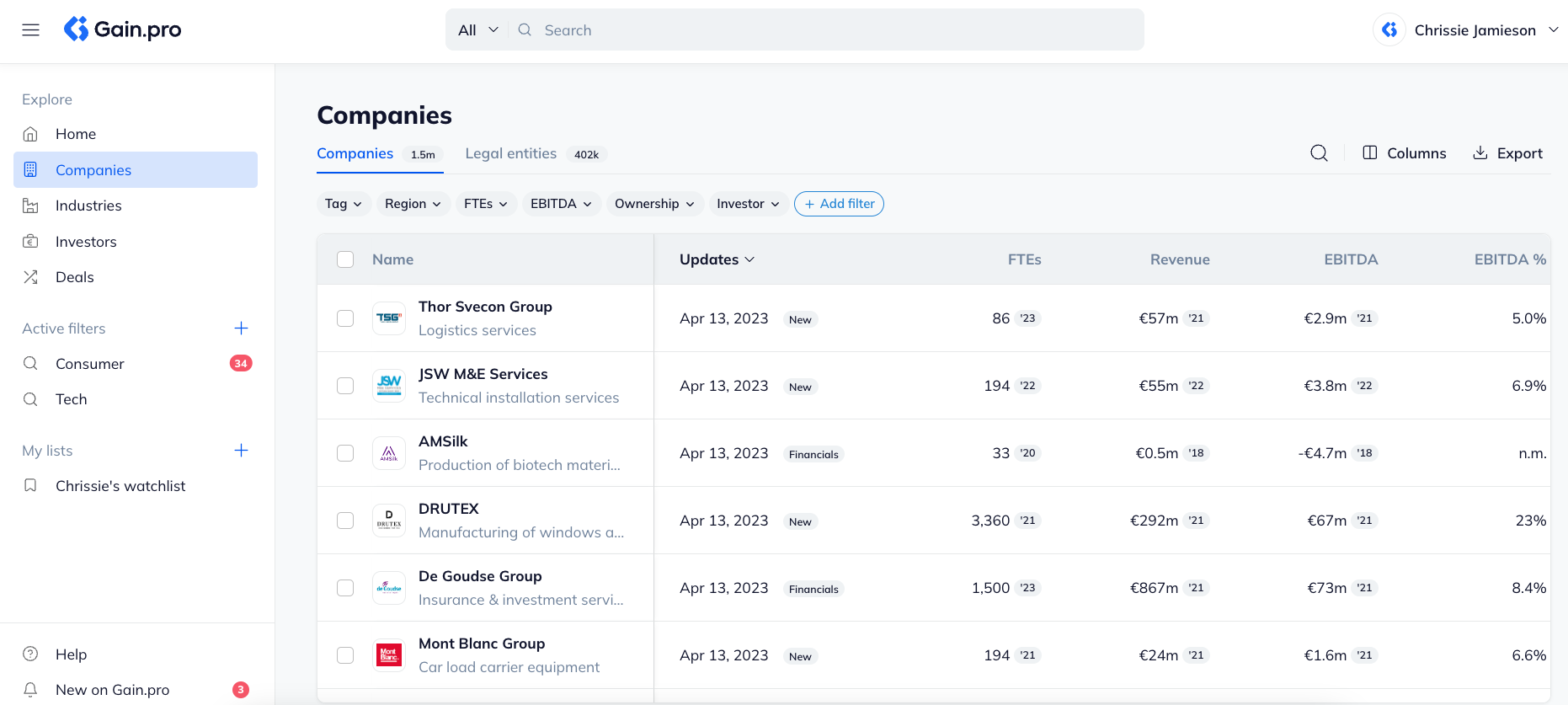This screenshot has height=705, width=1568.
Task: Open the All search scope dropdown
Action: click(477, 30)
